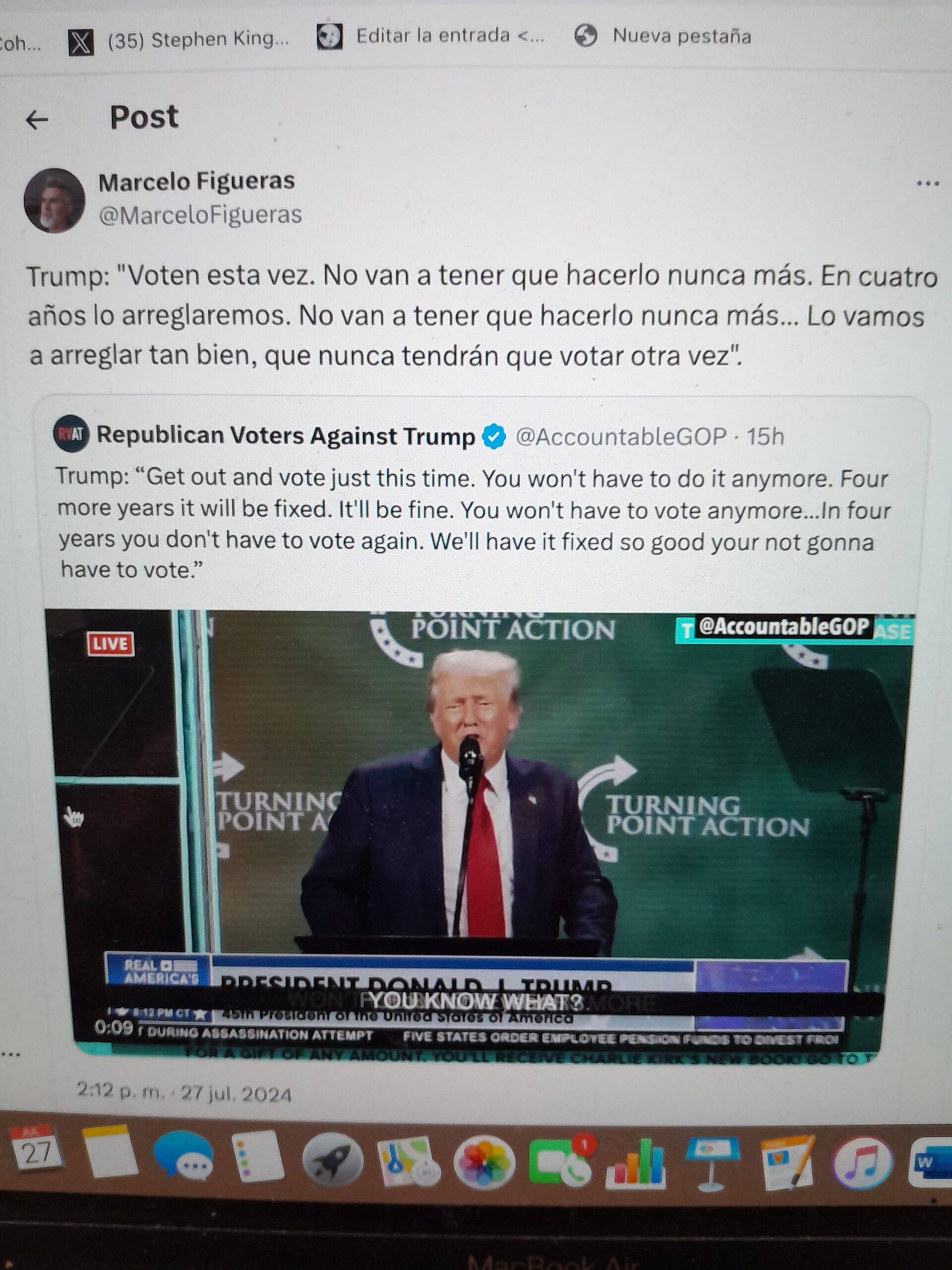Switch to the Nueva pestaña tab
This screenshot has width=952, height=1270.
click(x=663, y=36)
